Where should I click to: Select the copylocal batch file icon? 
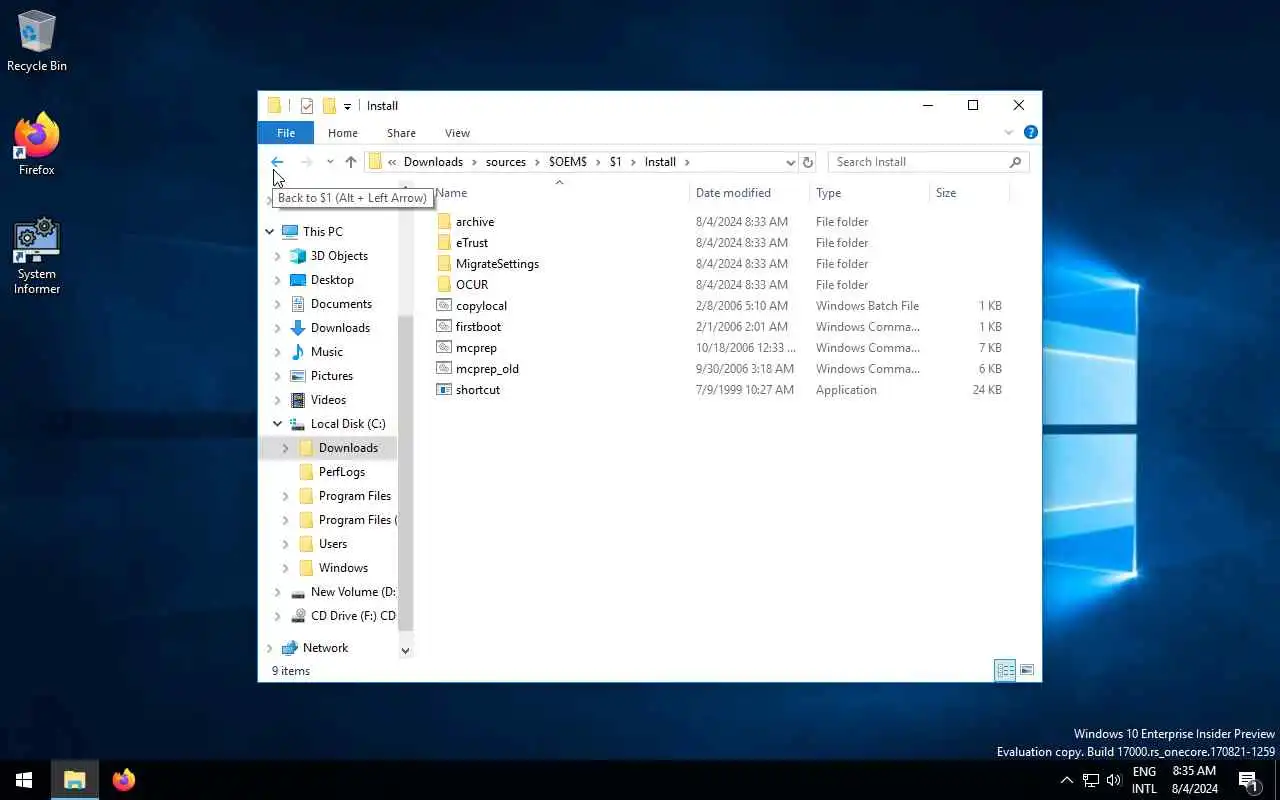[x=445, y=306]
